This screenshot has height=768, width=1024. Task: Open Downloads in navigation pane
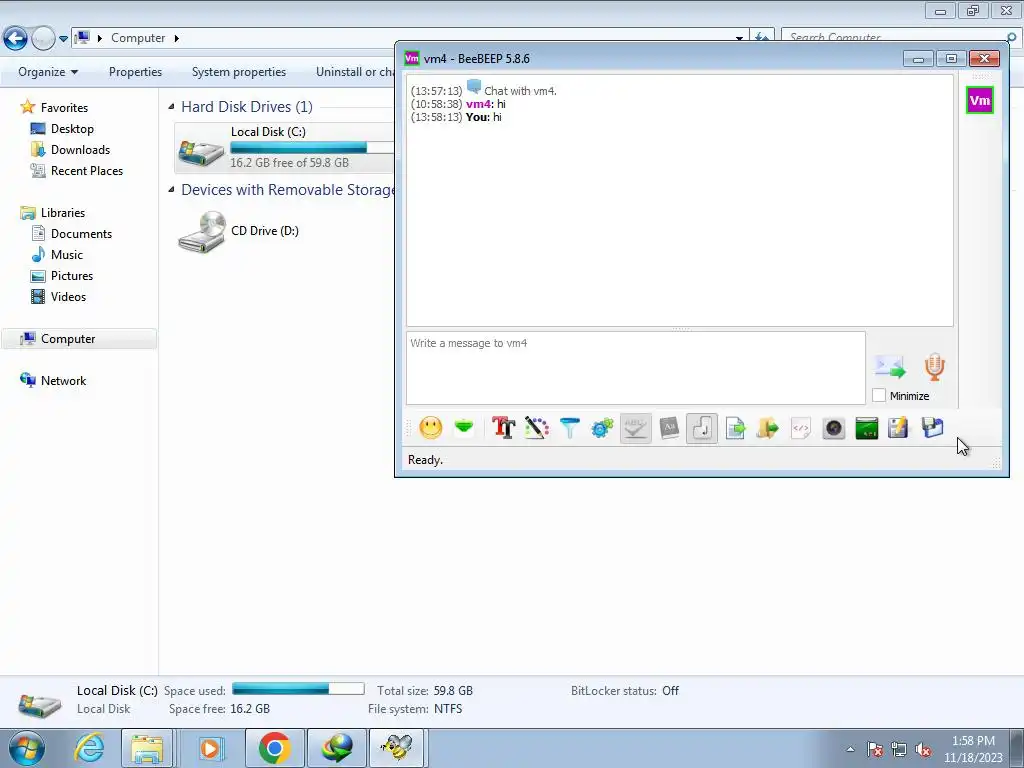tap(80, 150)
